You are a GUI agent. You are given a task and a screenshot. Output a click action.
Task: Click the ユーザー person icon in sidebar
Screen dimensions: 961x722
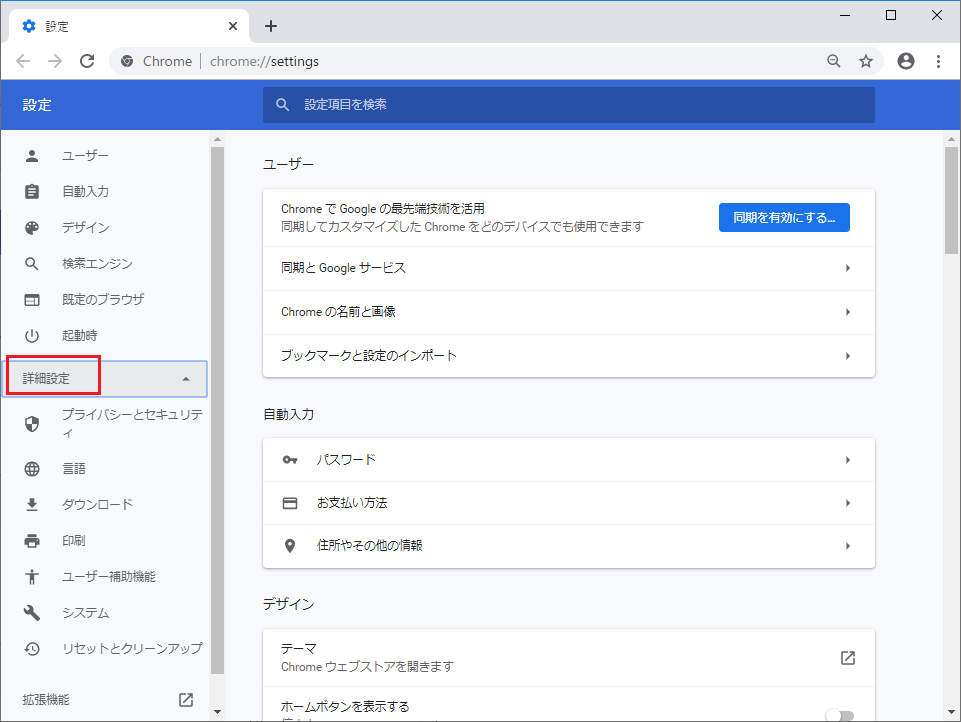pyautogui.click(x=32, y=156)
